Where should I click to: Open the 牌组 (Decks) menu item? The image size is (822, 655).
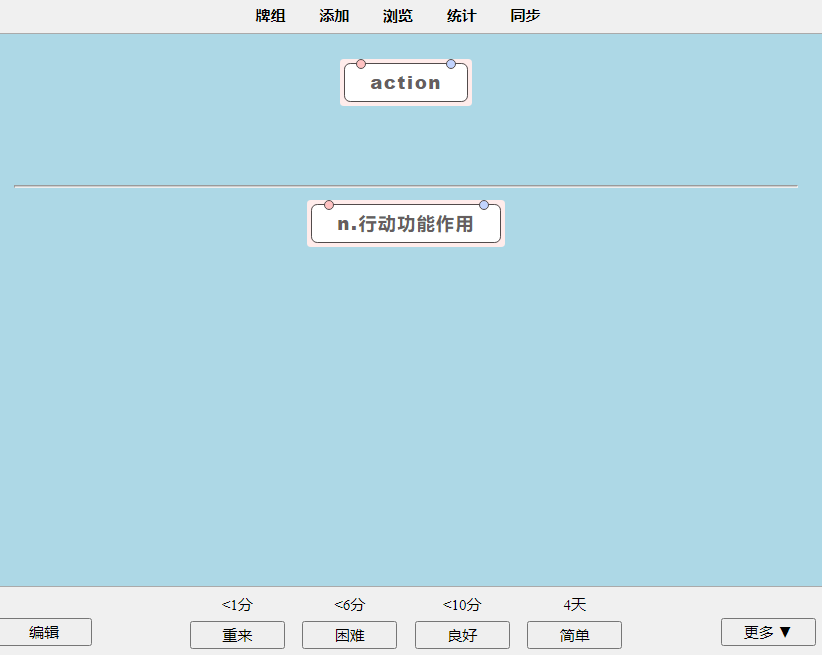[x=270, y=16]
